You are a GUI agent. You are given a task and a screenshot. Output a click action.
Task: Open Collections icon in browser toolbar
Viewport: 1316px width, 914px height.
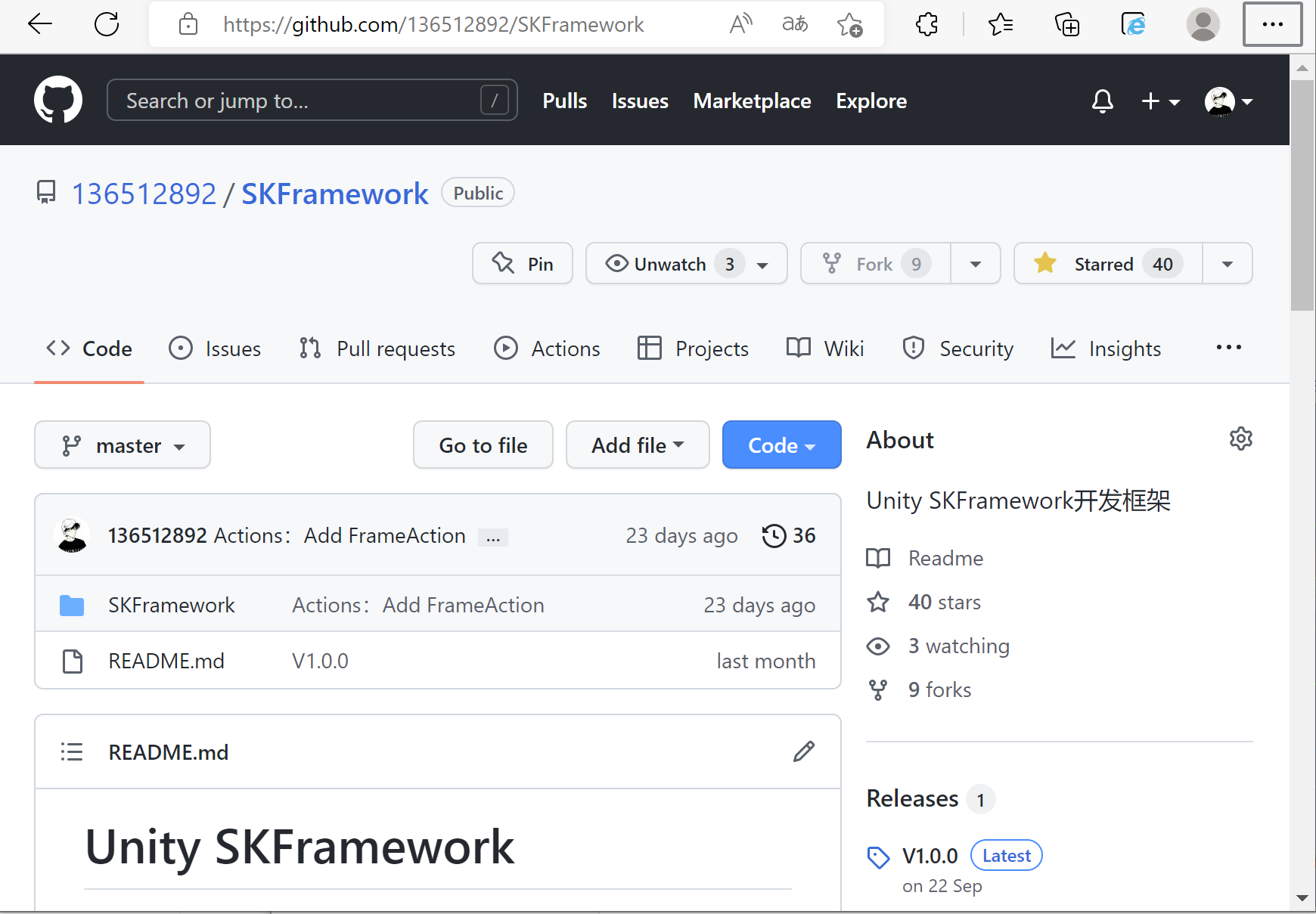[x=1067, y=25]
